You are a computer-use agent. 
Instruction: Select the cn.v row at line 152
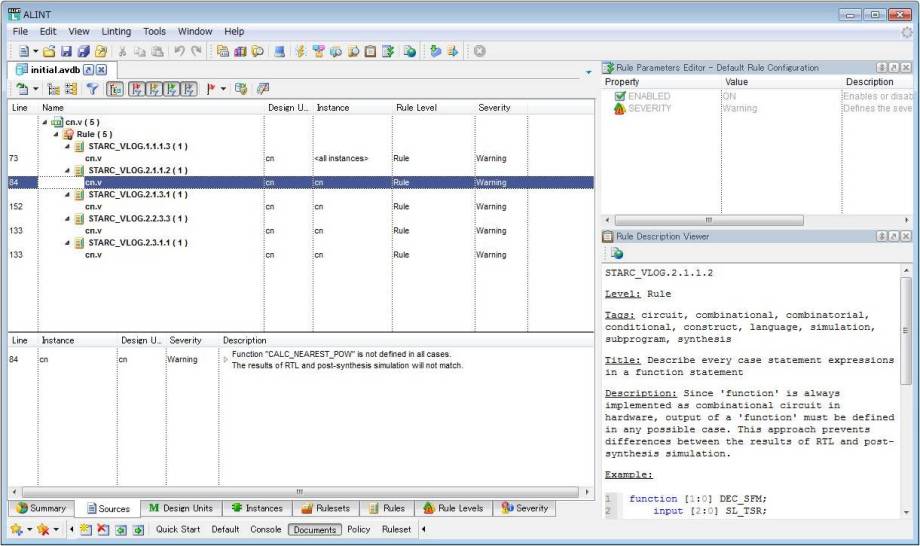tap(300, 207)
